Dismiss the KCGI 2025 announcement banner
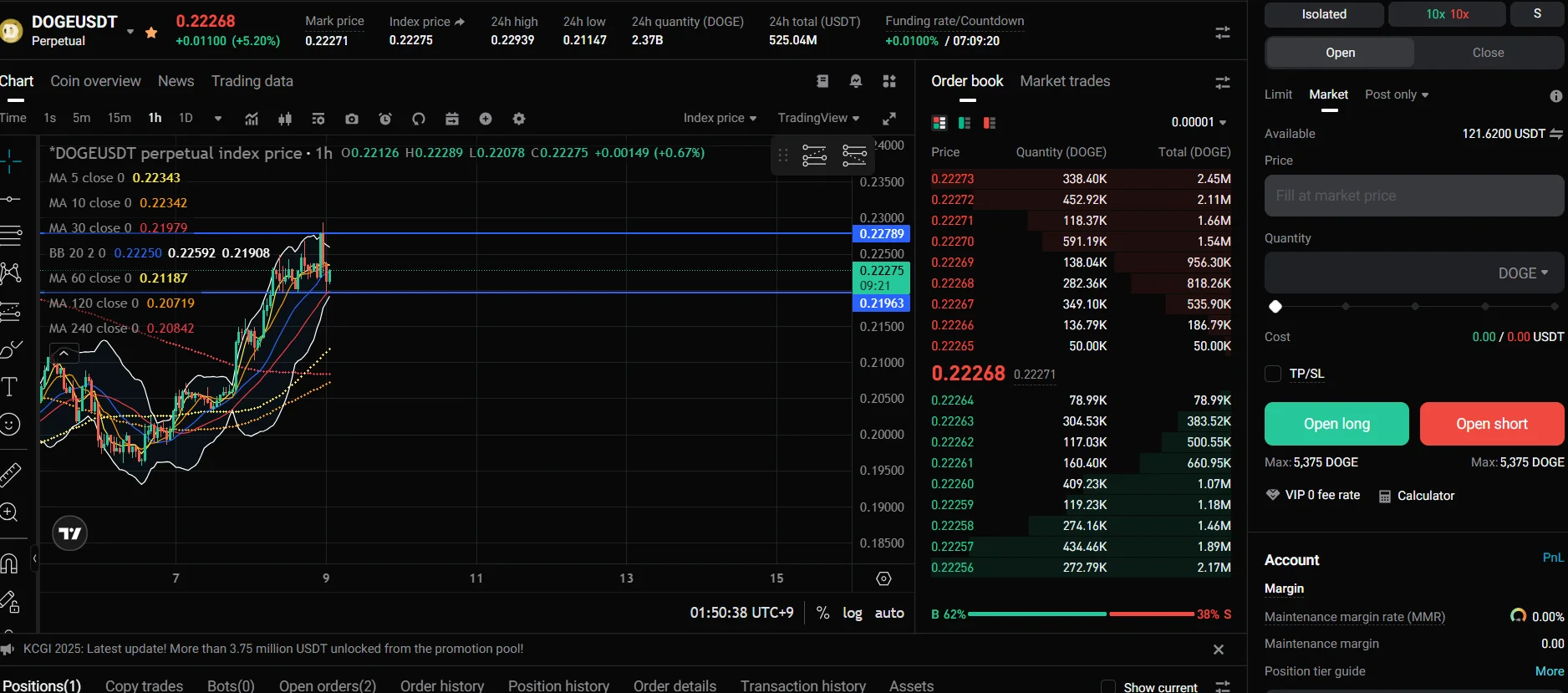The width and height of the screenshot is (1568, 693). [x=1219, y=650]
